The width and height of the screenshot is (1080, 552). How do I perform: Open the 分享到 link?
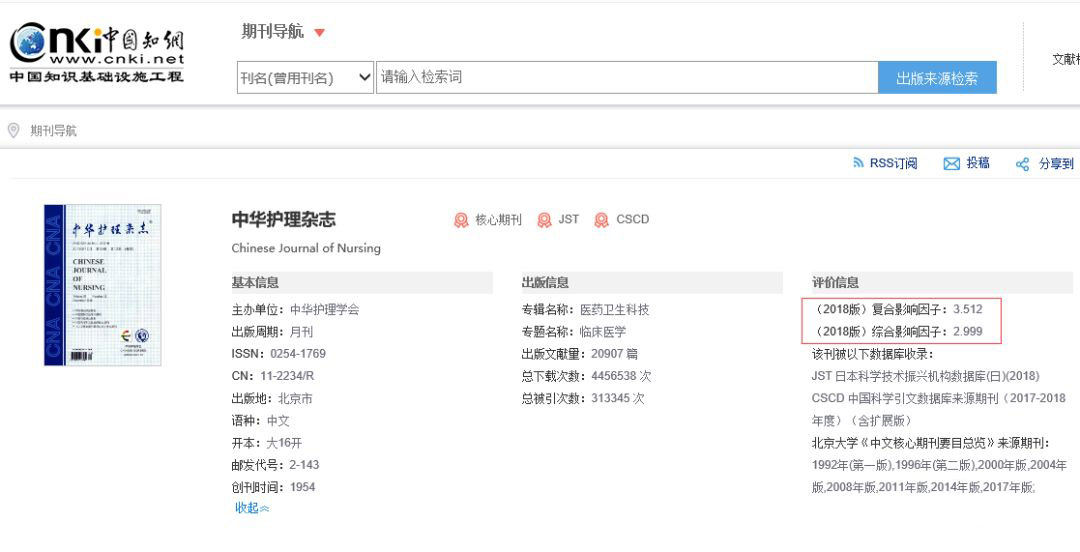pos(1057,164)
